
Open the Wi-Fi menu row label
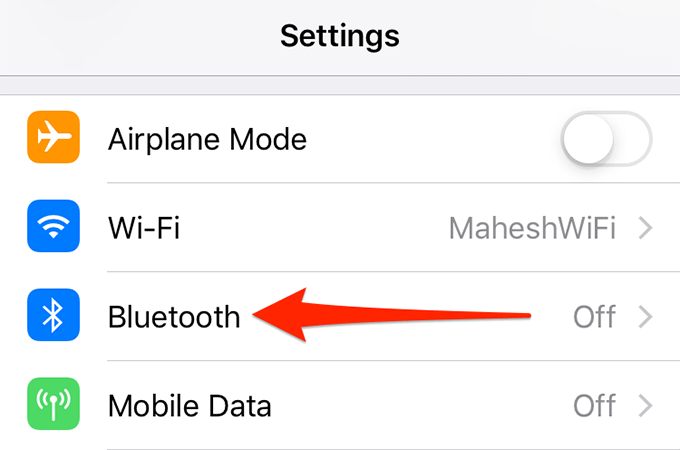[144, 228]
